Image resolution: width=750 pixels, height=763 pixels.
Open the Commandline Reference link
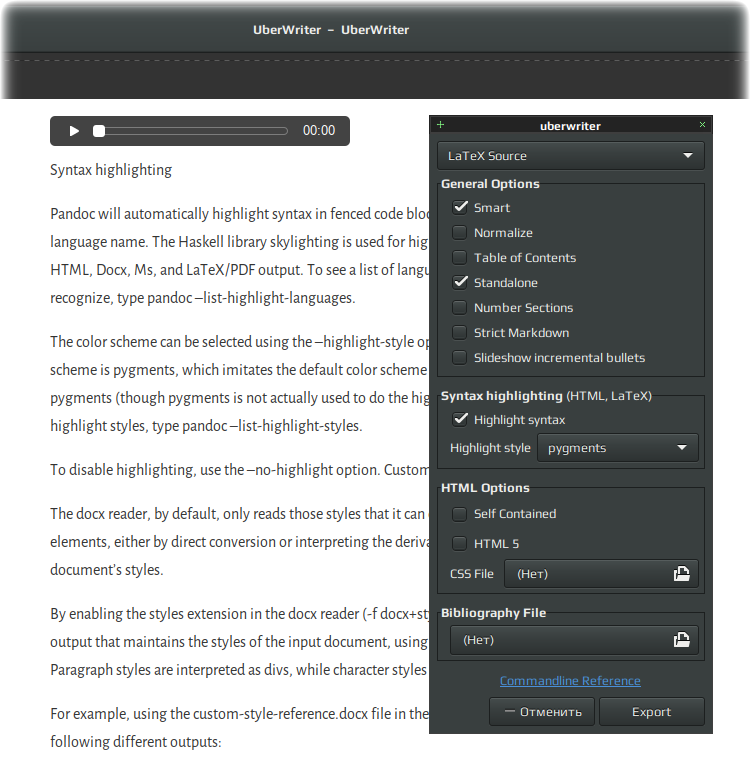pos(570,681)
